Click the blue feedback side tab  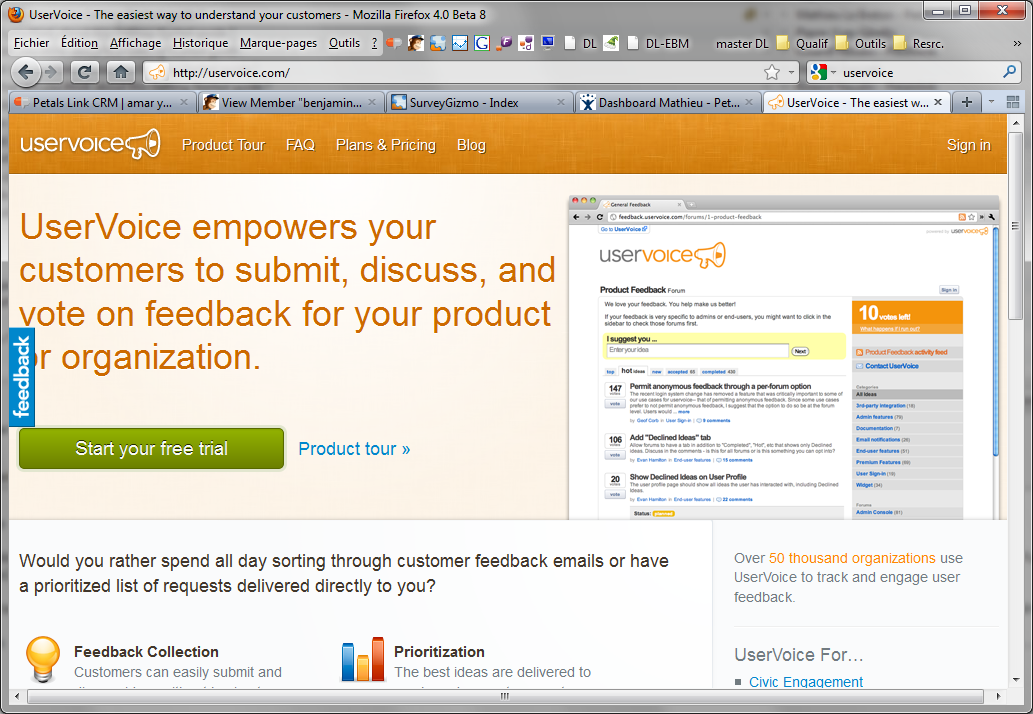[x=22, y=377]
